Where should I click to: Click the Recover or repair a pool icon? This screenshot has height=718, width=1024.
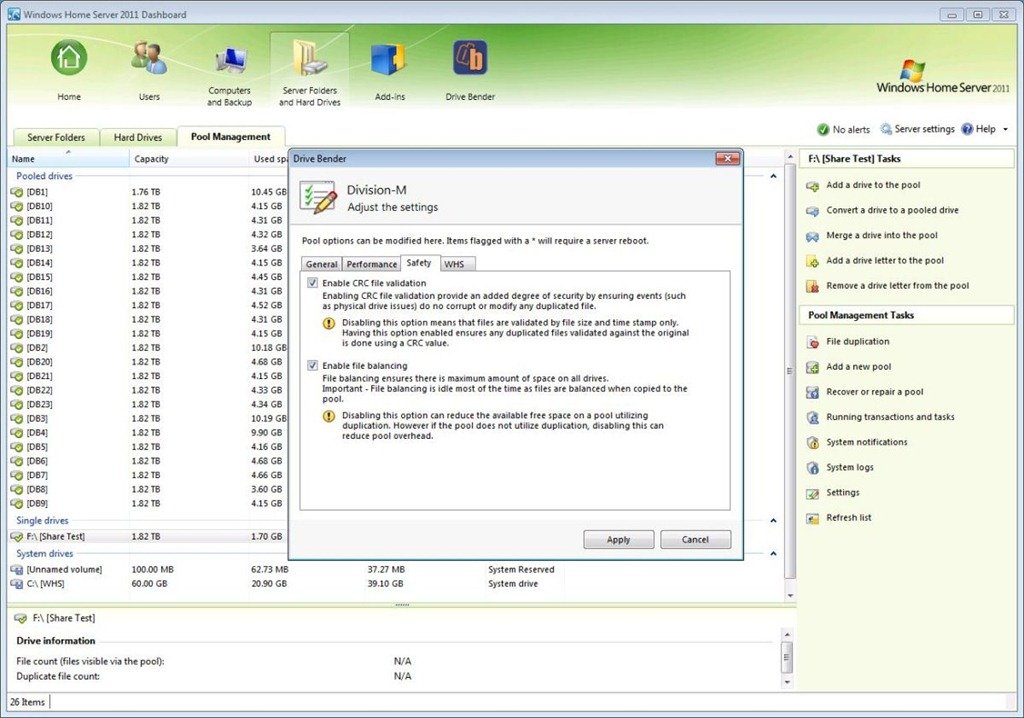coord(812,393)
